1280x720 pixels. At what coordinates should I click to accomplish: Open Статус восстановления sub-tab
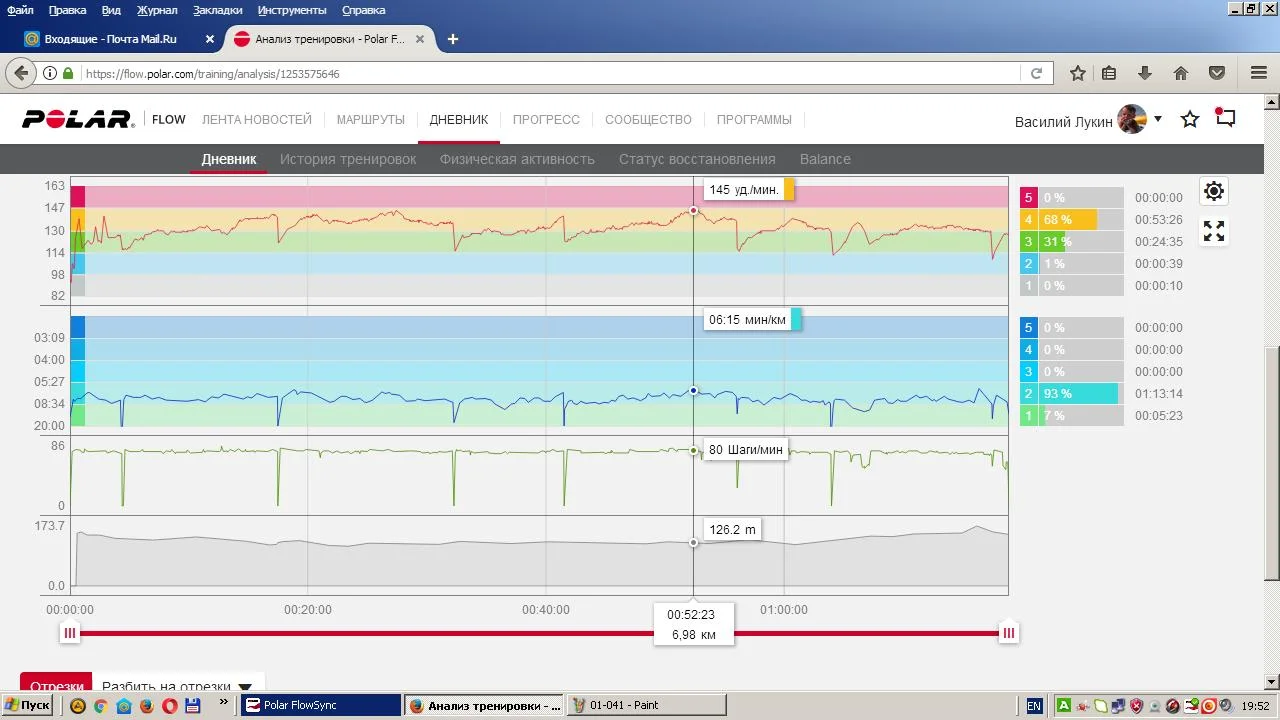click(697, 159)
